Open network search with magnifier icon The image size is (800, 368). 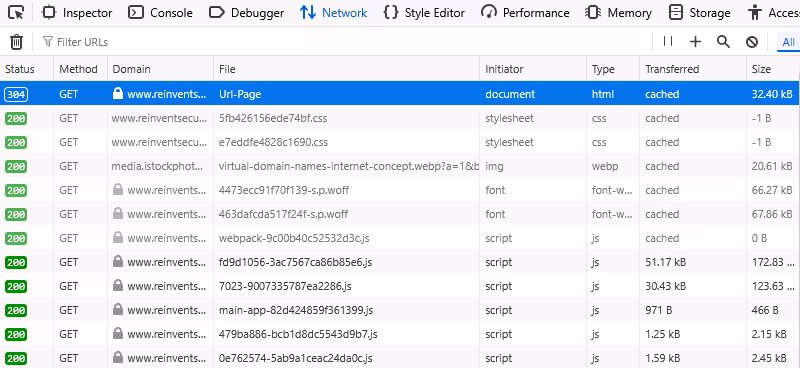click(x=723, y=42)
